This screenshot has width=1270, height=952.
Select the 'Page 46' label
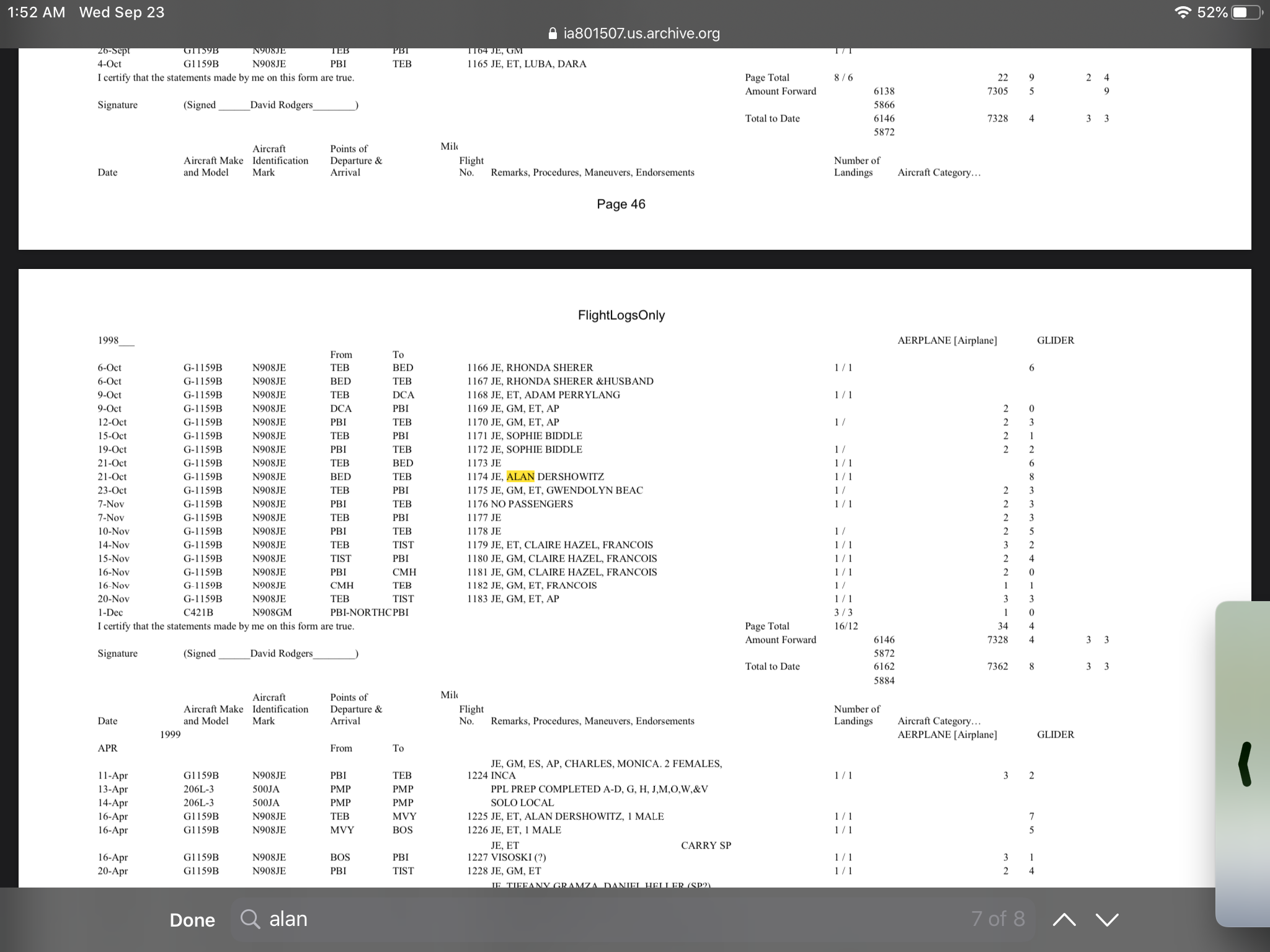click(x=621, y=204)
